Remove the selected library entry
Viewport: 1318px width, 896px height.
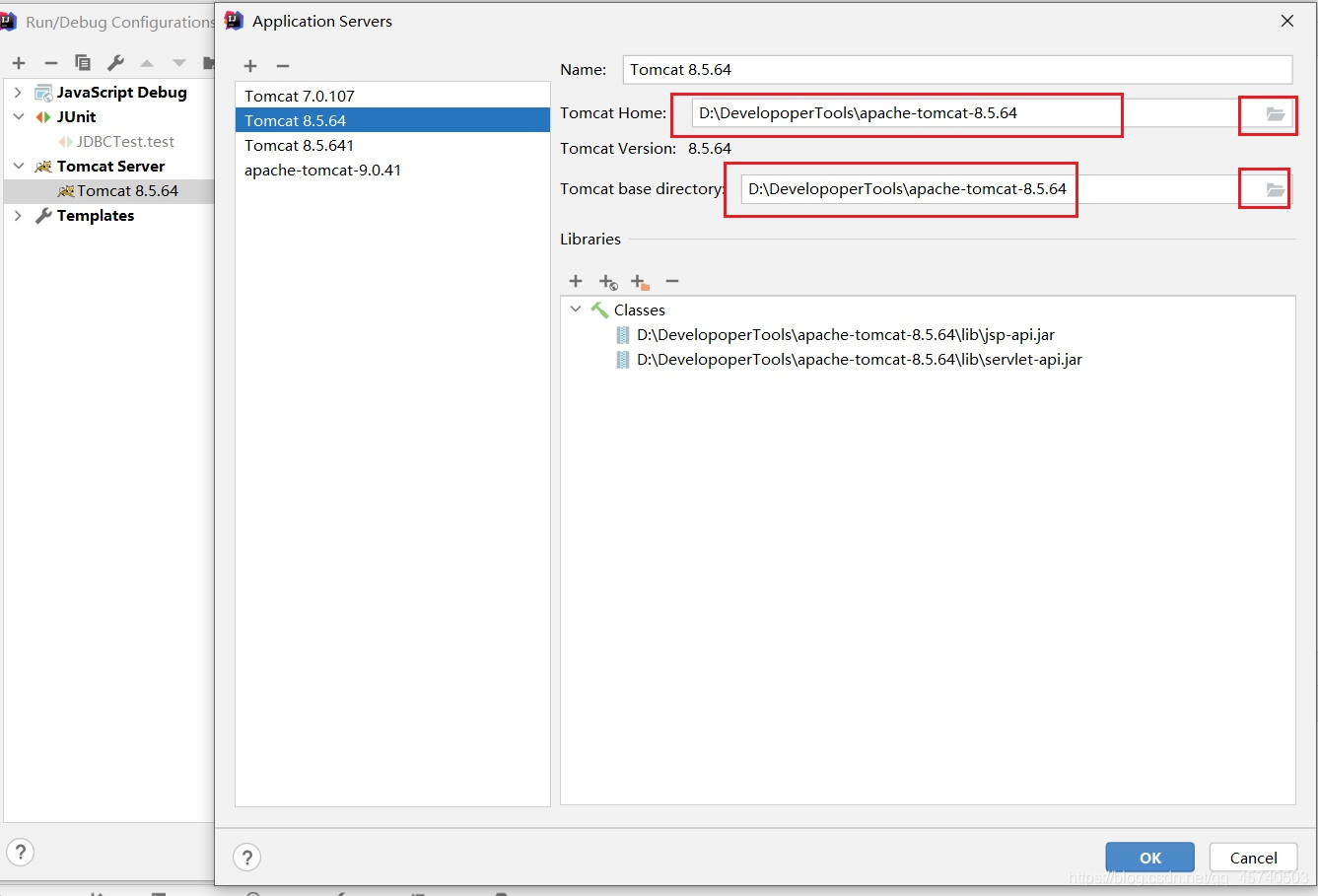672,281
